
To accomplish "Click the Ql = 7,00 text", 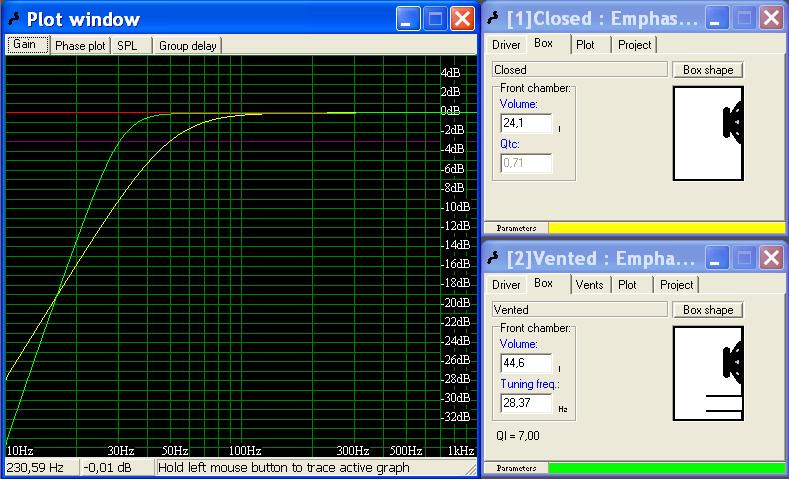I will pos(518,436).
